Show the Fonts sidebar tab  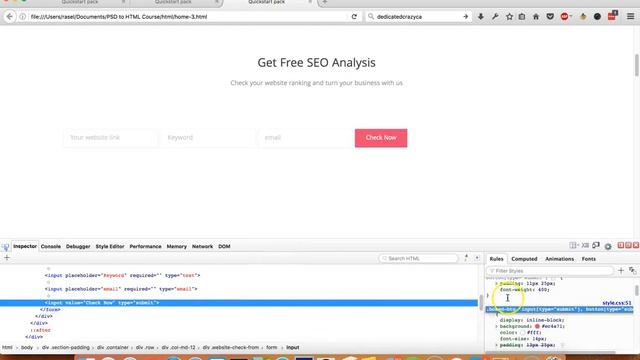click(589, 259)
